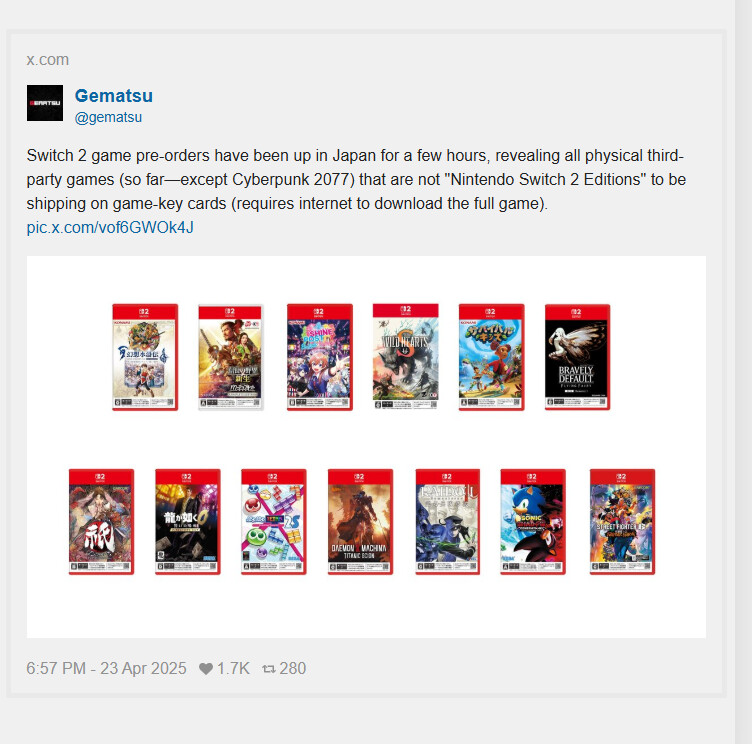The height and width of the screenshot is (744, 752).
Task: Select the Yakuza 0 game cover
Action: click(x=188, y=522)
